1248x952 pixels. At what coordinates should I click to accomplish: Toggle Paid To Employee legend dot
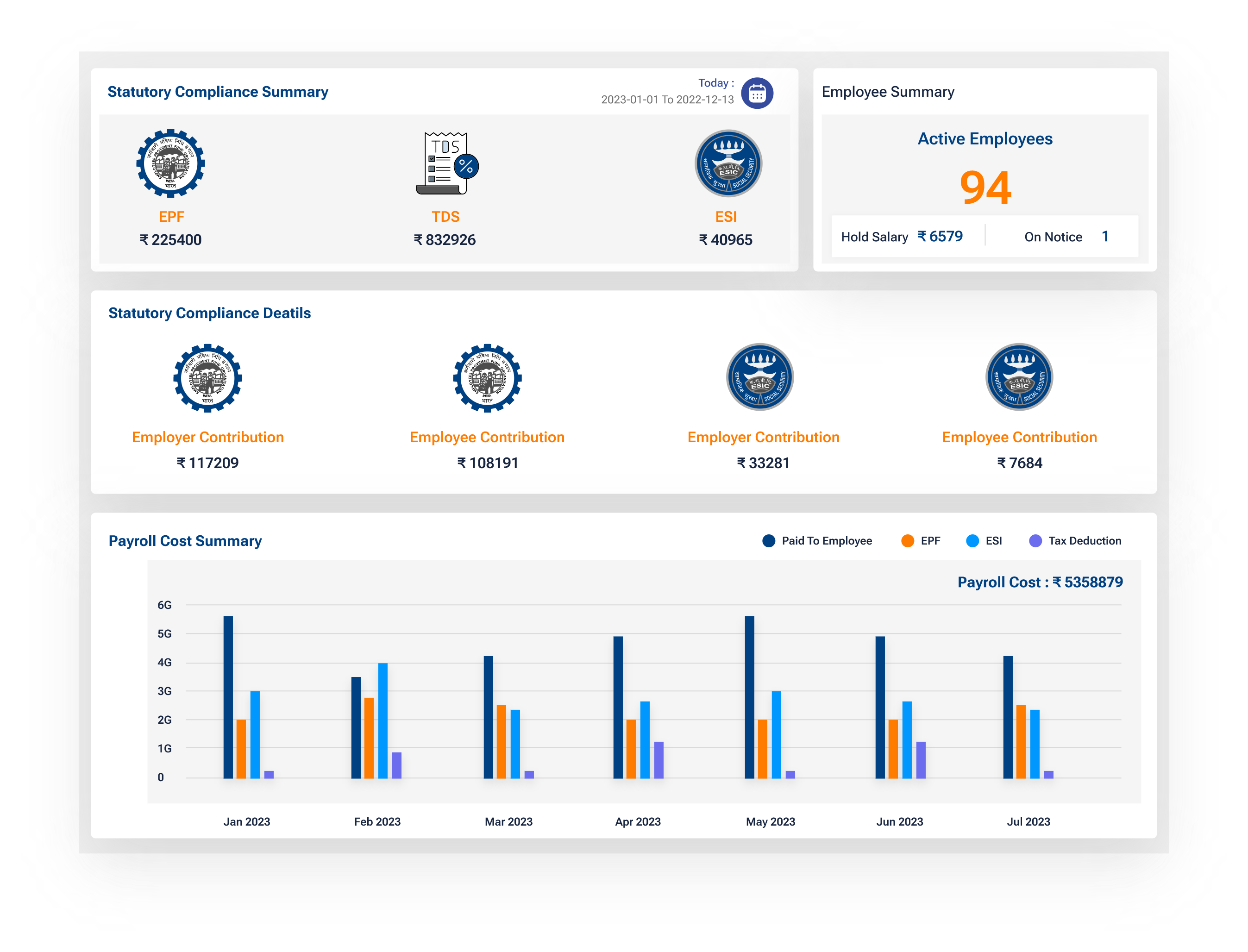pos(768,541)
